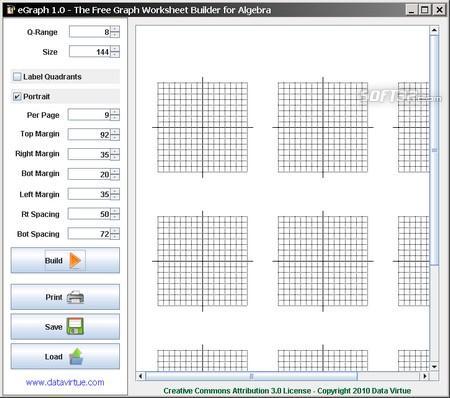The height and width of the screenshot is (398, 450).
Task: Click the Bot Margin value field
Action: 89,174
